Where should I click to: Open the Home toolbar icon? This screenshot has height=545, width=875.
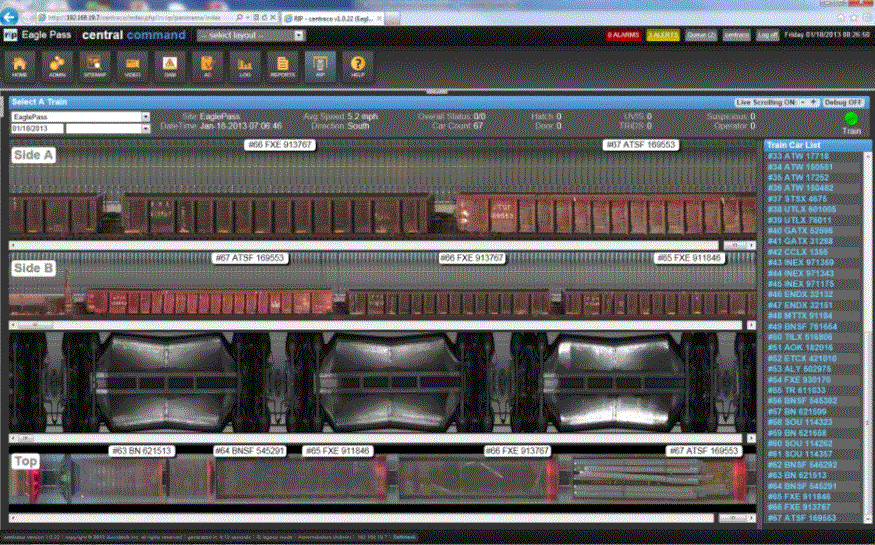pos(19,65)
